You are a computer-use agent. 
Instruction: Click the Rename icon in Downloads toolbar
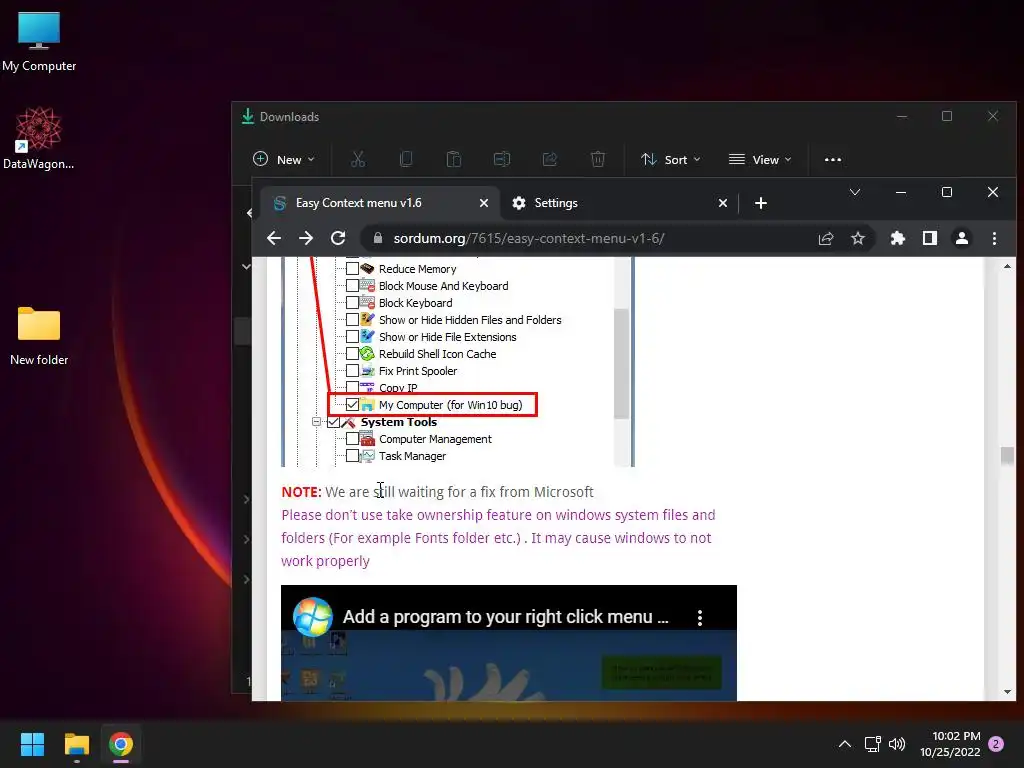(502, 159)
